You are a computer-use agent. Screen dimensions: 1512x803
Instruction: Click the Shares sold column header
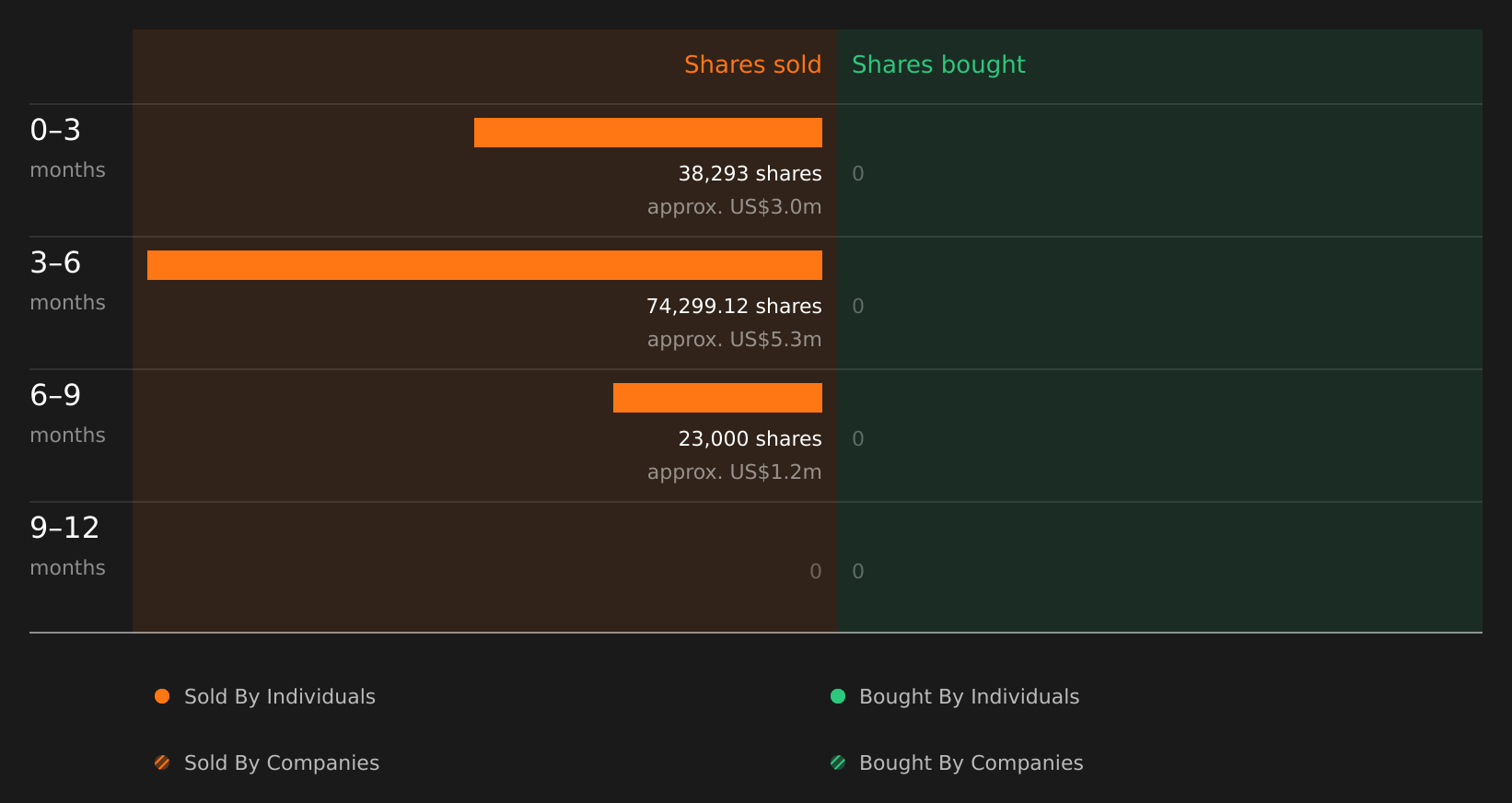pyautogui.click(x=752, y=64)
